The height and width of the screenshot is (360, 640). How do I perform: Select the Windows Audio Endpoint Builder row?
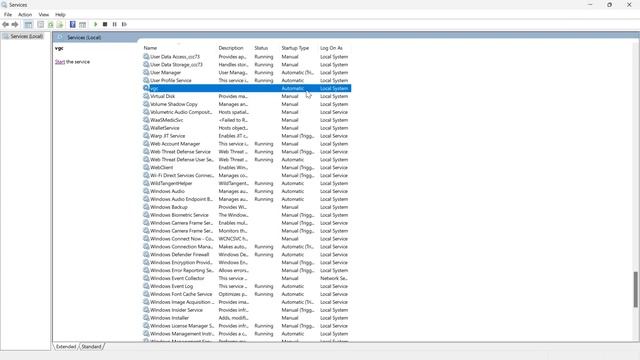pyautogui.click(x=247, y=199)
